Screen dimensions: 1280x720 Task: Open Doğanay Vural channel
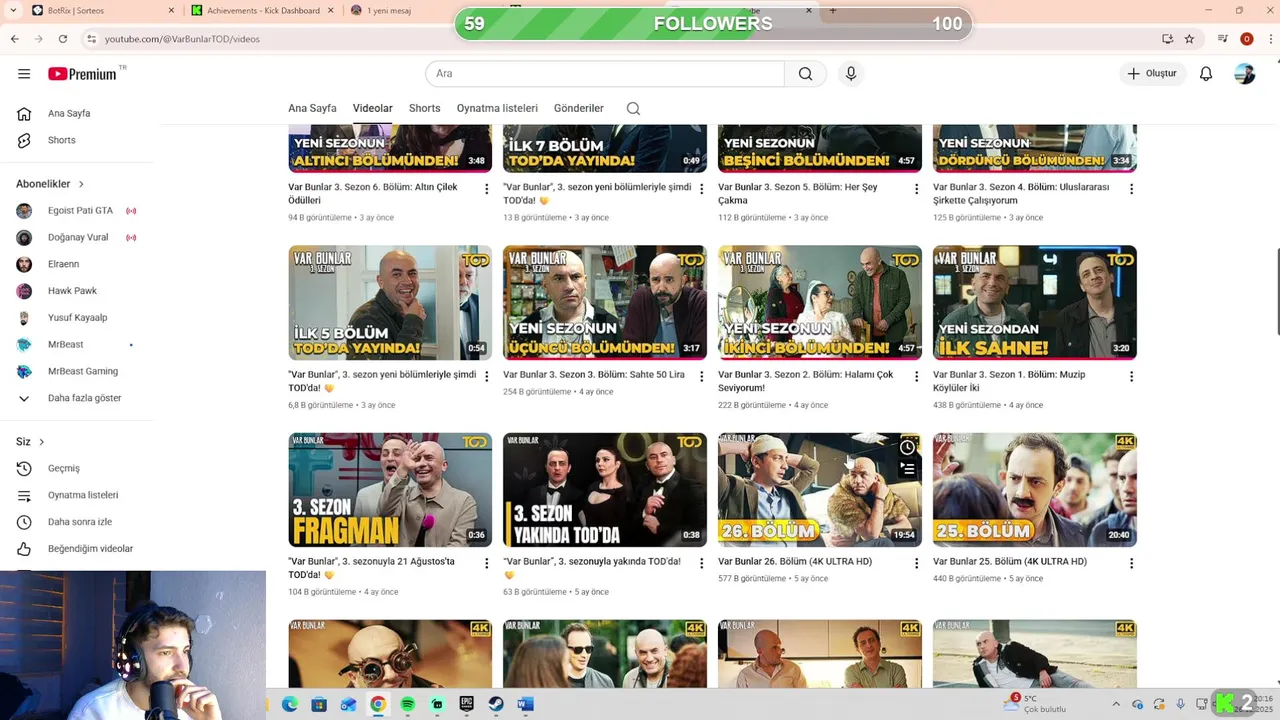(76, 237)
